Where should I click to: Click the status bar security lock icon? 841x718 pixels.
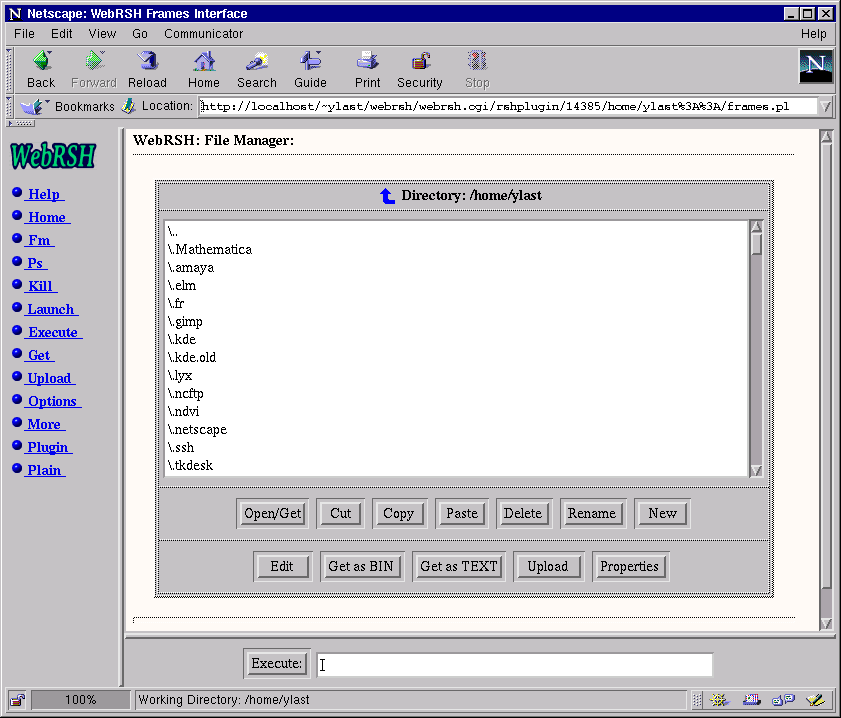[17, 700]
